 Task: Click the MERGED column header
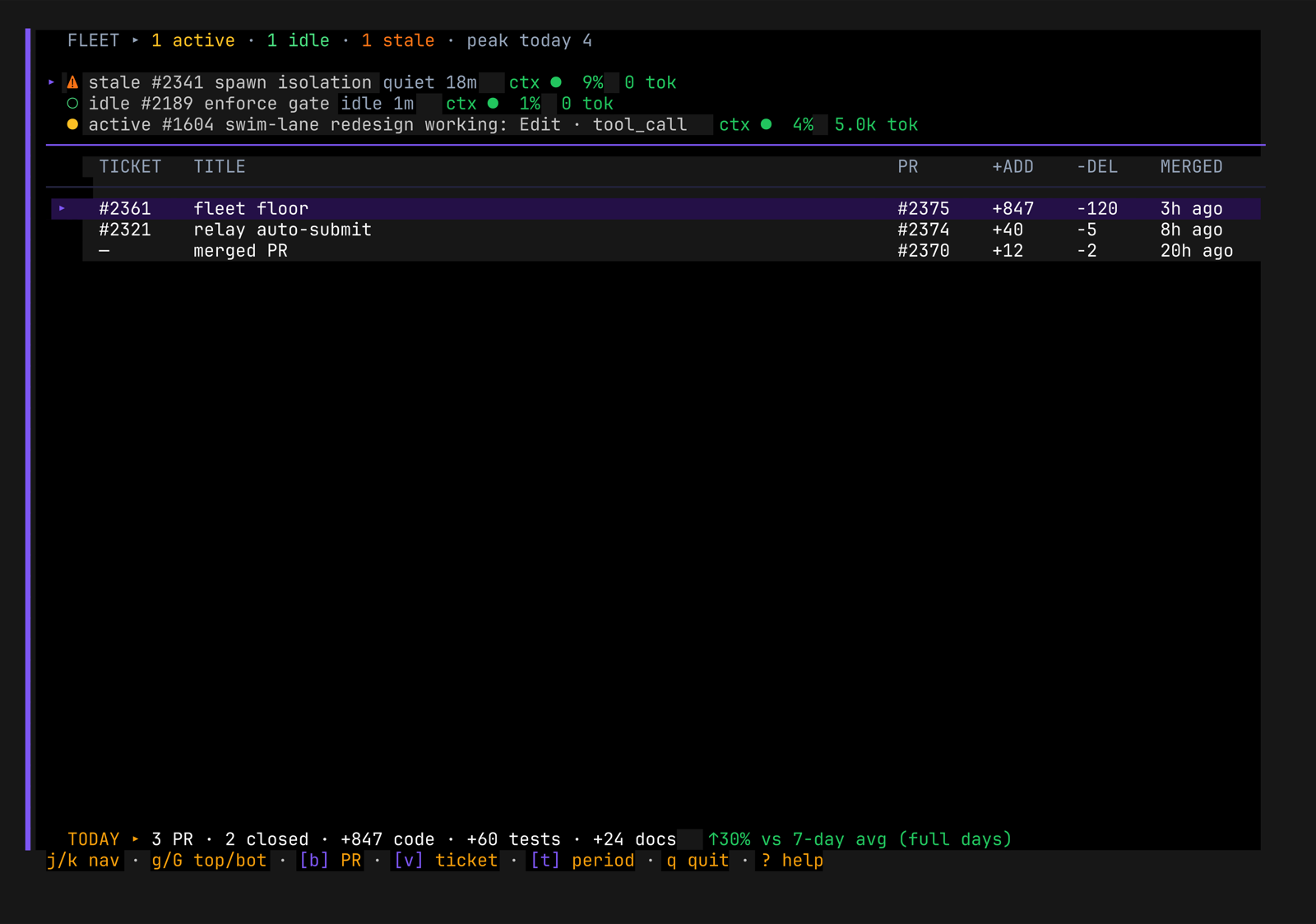[1192, 167]
